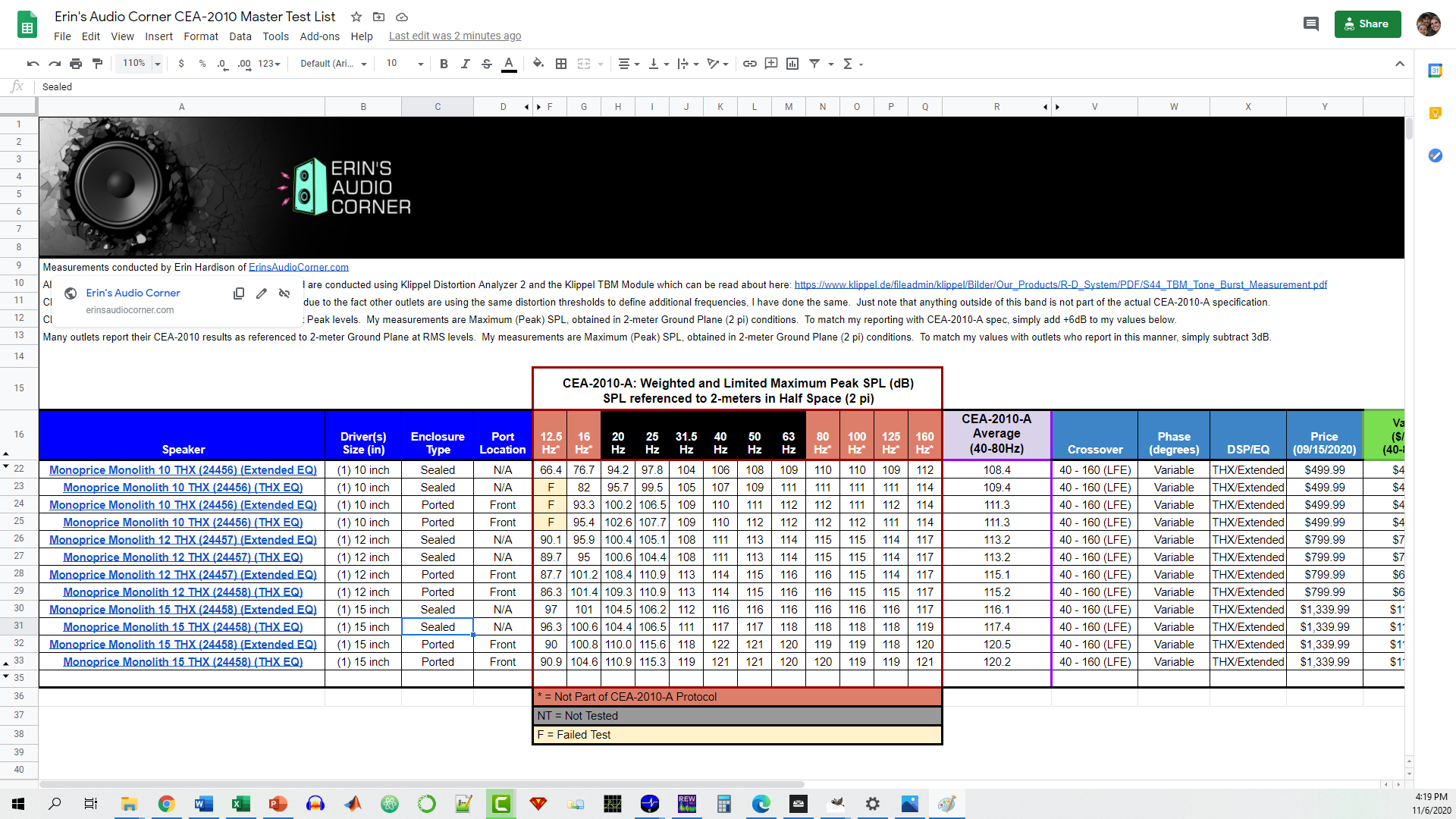The width and height of the screenshot is (1456, 819).
Task: Click the paint format roller icon
Action: (97, 64)
